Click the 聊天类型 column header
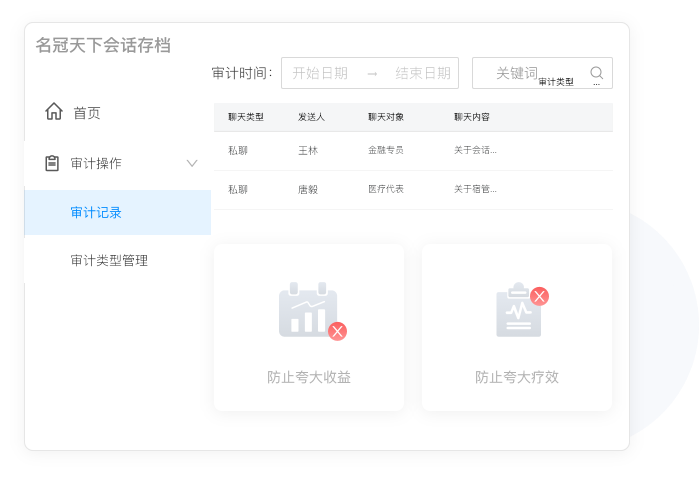Screen dimensions: 699x477 coord(246,117)
